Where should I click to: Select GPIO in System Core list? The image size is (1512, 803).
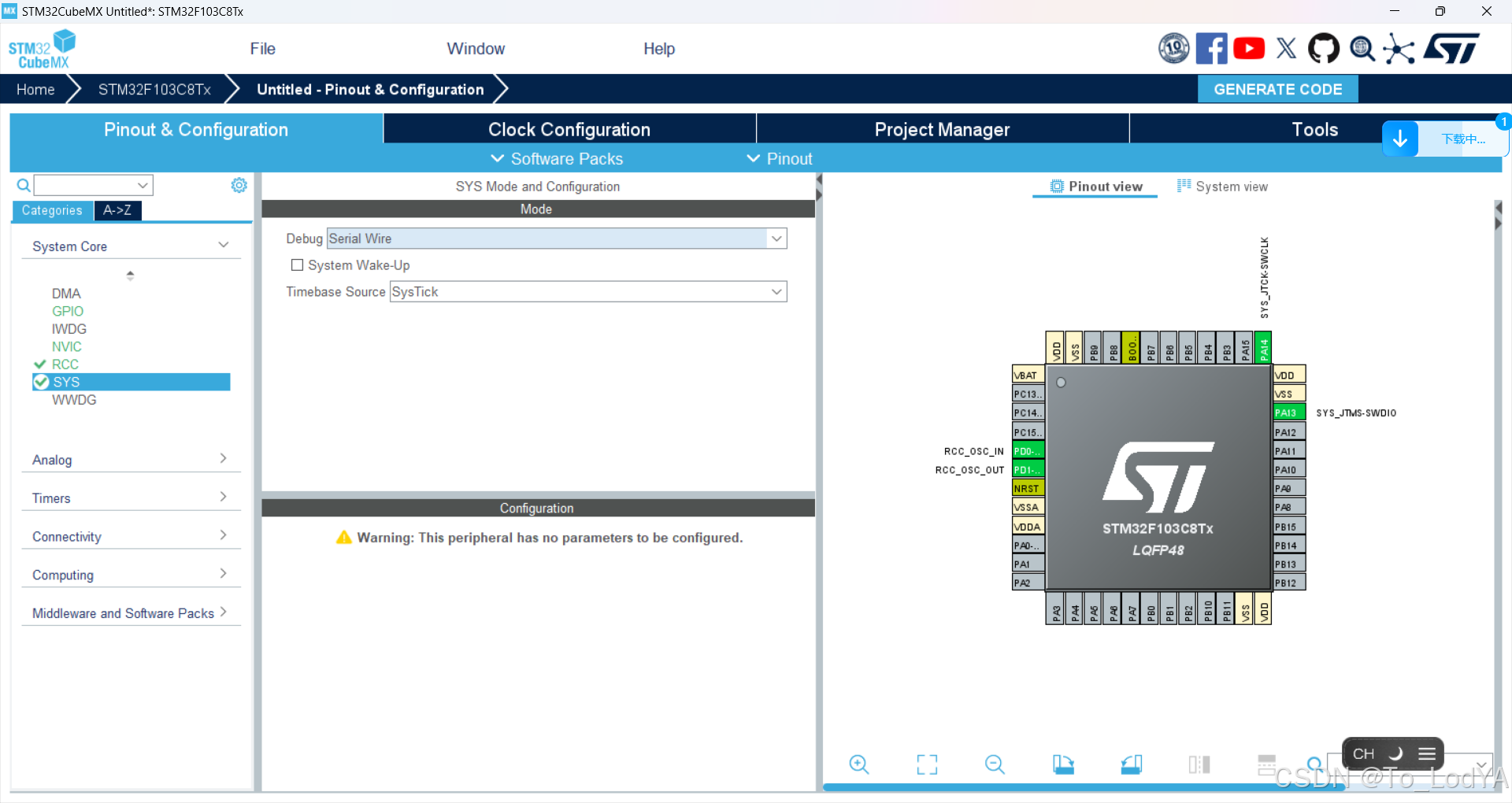coord(68,311)
